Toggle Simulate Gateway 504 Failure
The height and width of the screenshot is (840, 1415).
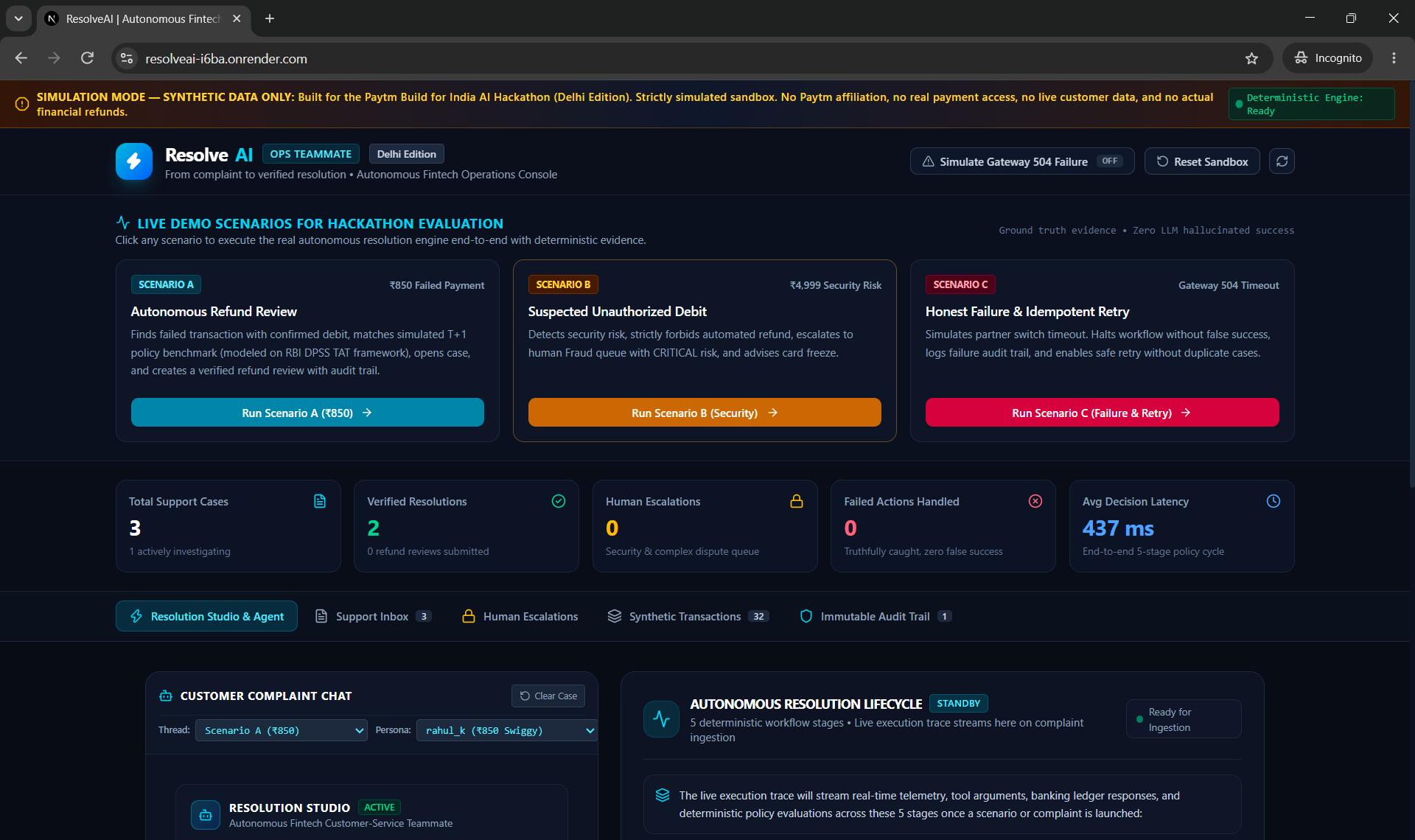pos(1022,161)
